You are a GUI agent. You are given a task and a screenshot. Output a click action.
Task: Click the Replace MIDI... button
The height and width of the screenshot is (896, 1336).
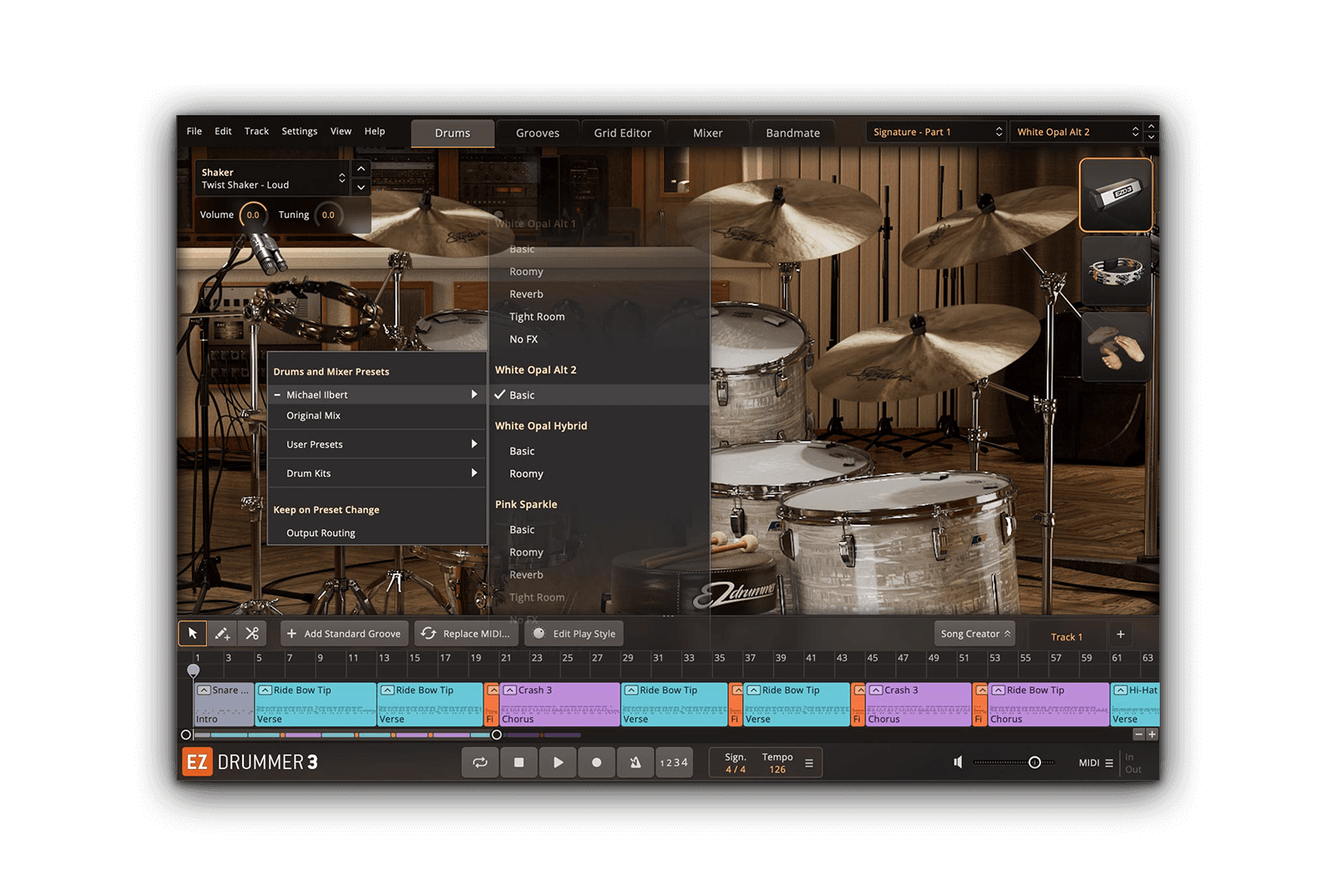[466, 634]
